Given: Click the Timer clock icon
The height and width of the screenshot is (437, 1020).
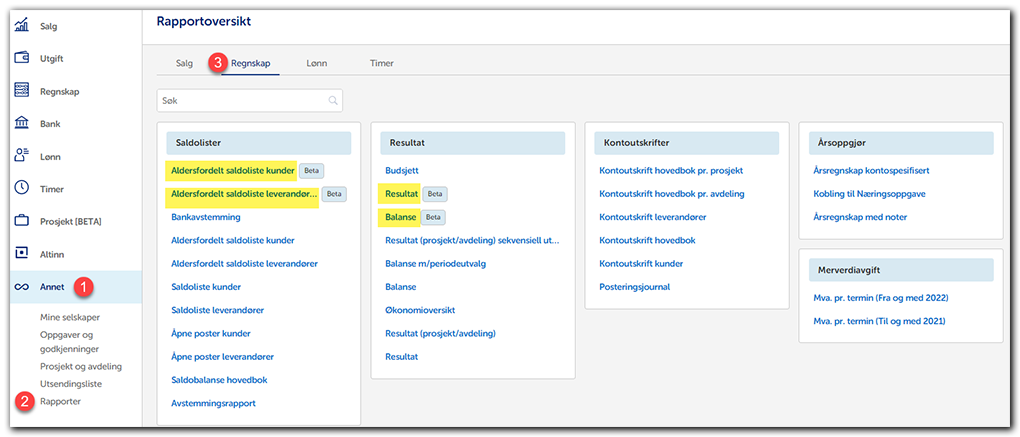Looking at the screenshot, I should coord(21,188).
